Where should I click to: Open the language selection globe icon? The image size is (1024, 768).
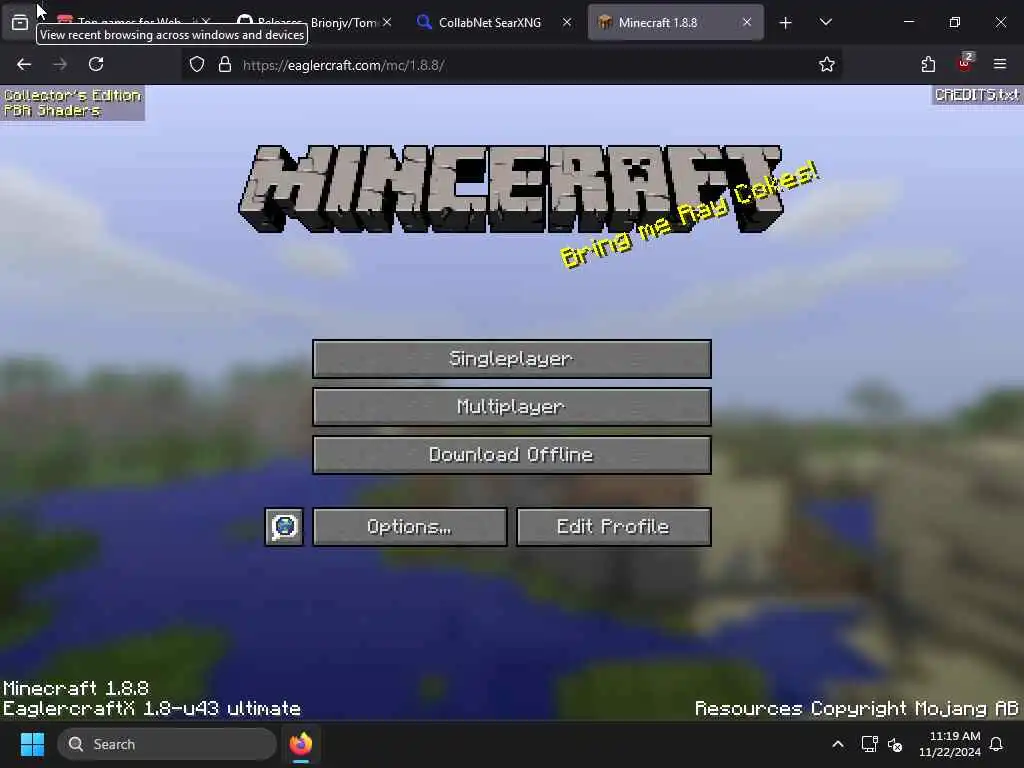[284, 526]
